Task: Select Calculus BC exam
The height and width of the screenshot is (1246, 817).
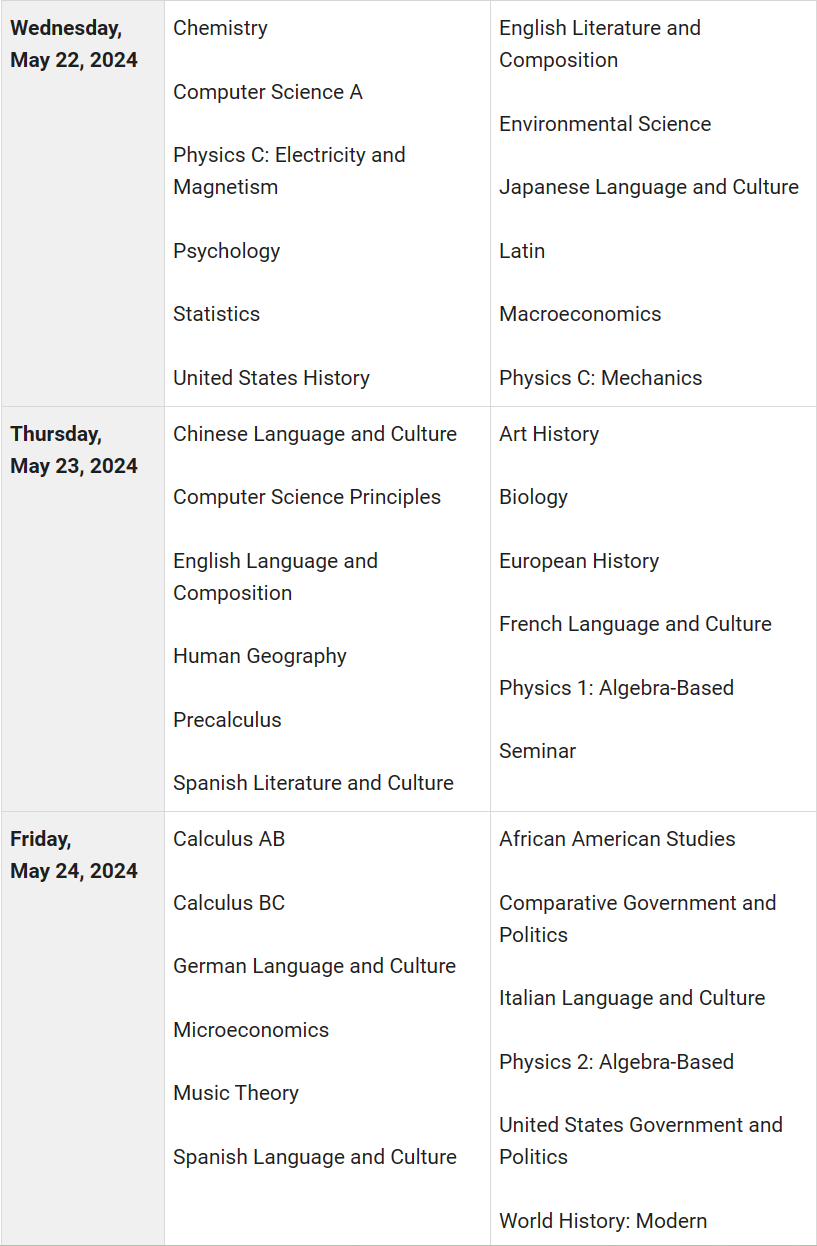Action: click(x=229, y=903)
